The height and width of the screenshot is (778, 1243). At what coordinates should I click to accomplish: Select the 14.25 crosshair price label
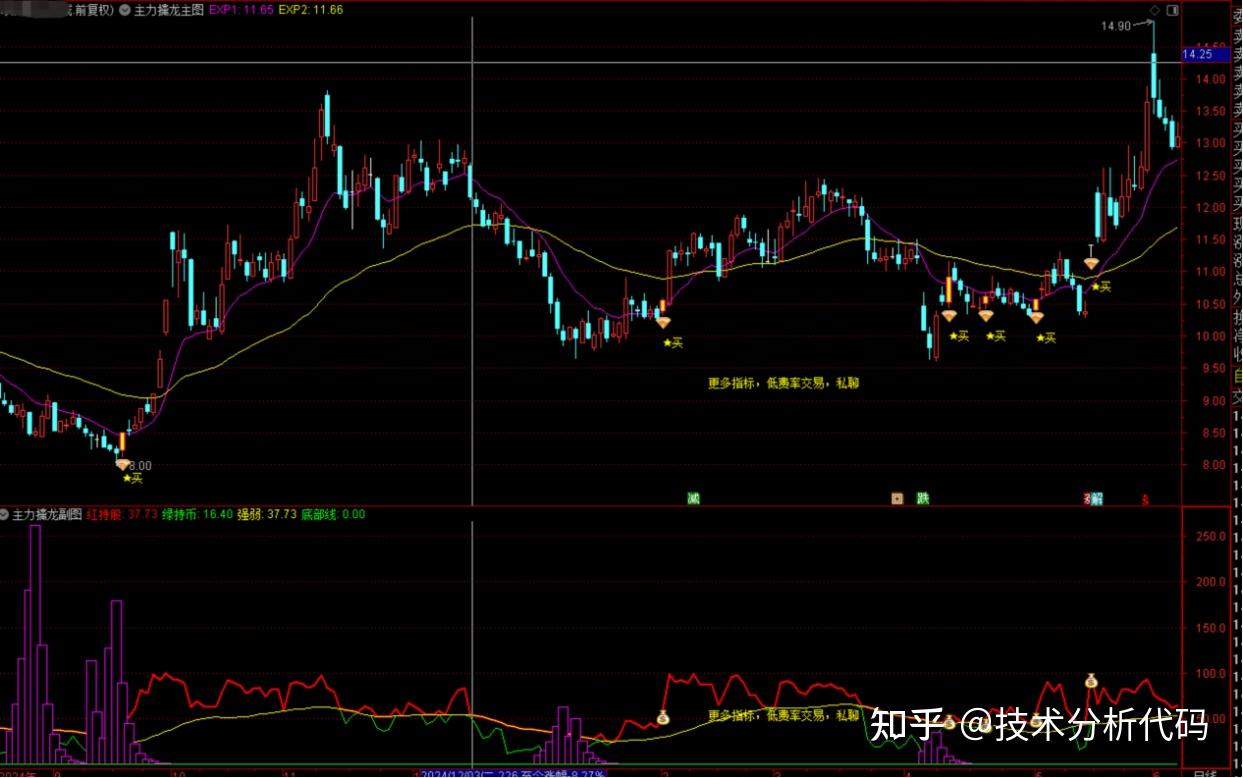[1197, 55]
